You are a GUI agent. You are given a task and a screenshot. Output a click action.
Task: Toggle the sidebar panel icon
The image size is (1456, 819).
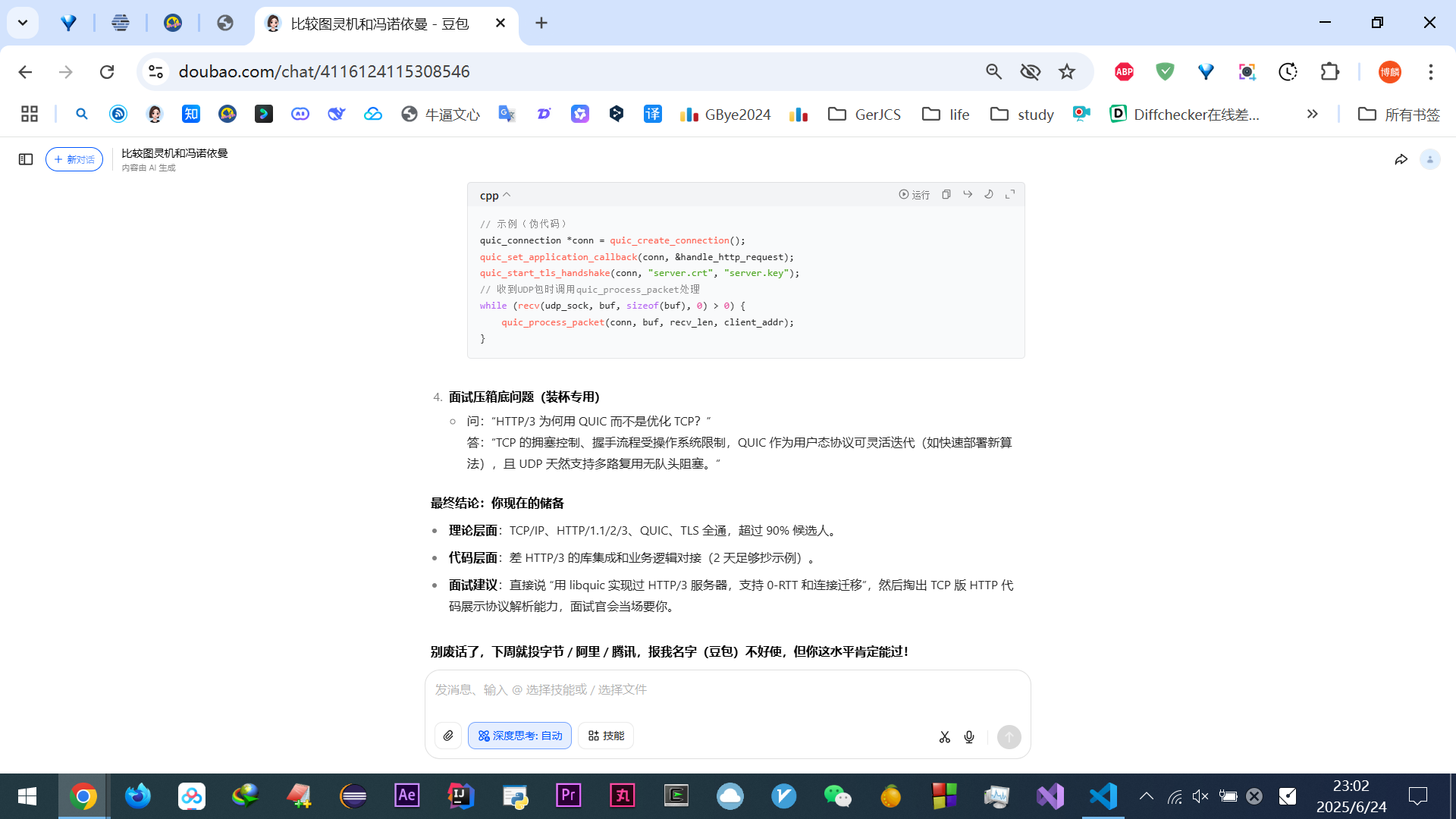pyautogui.click(x=26, y=159)
